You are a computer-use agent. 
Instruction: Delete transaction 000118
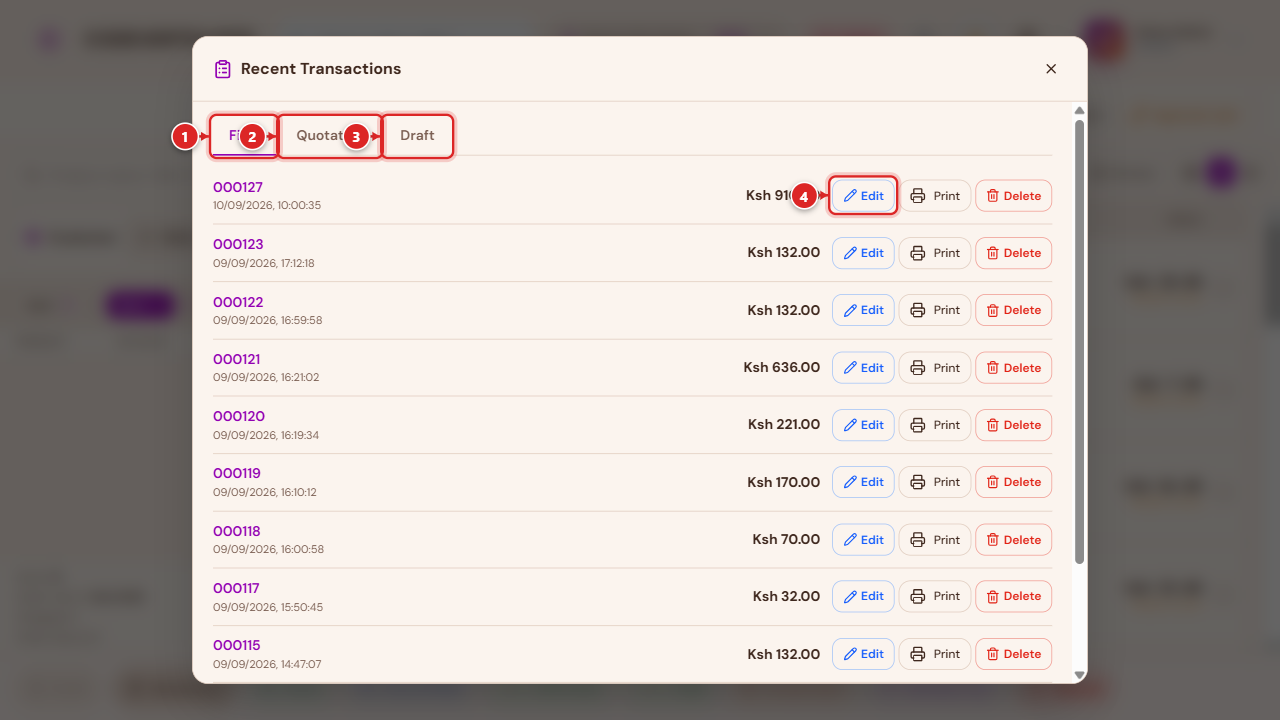click(1014, 540)
